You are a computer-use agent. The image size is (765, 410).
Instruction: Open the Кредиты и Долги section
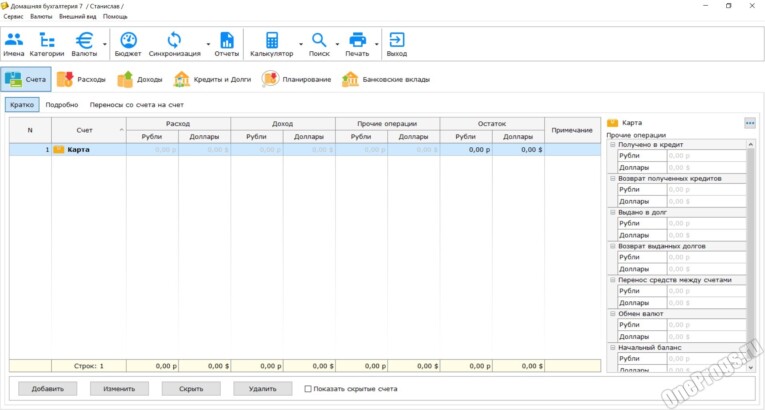coord(212,79)
